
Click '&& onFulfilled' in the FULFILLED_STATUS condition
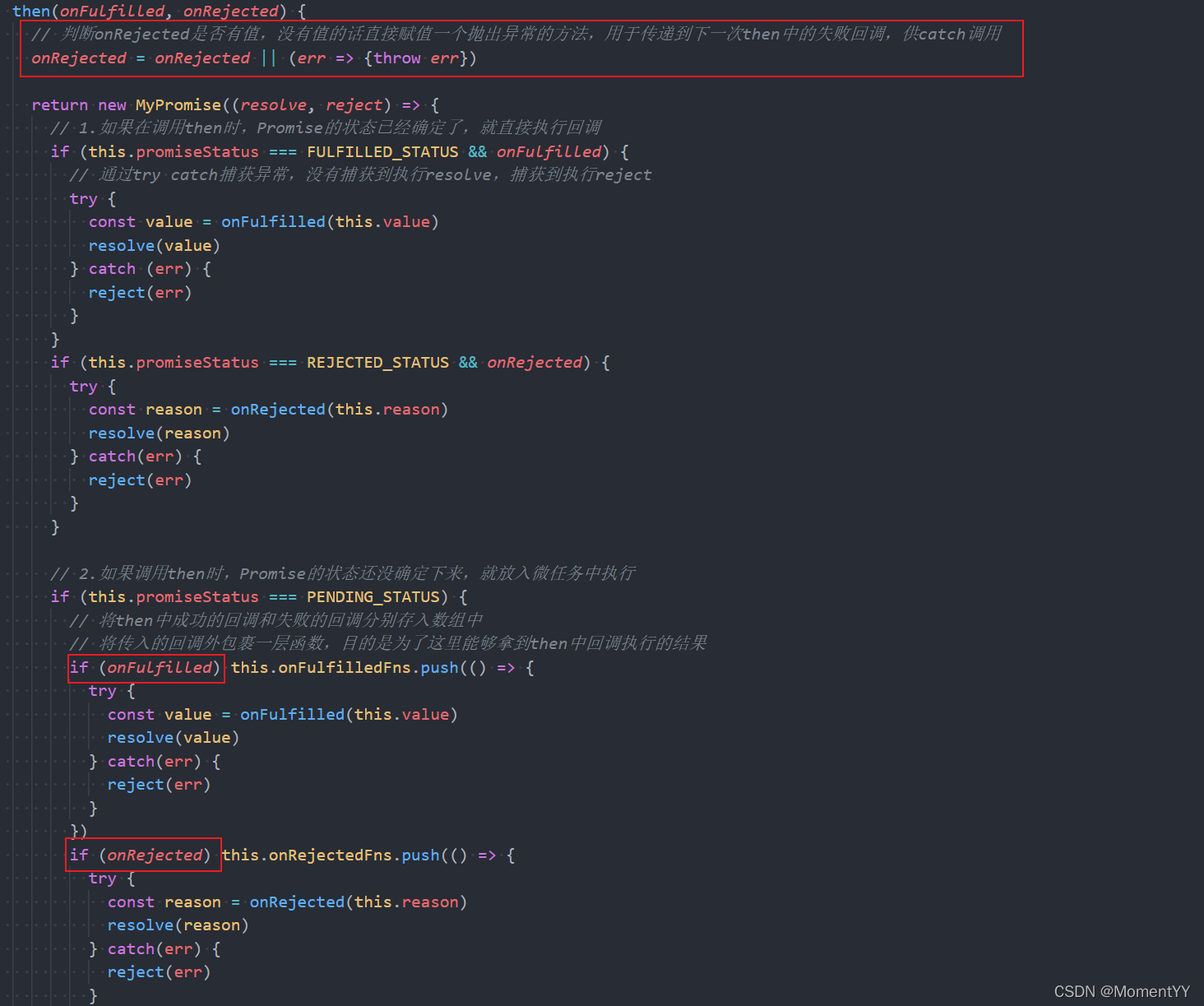(535, 152)
